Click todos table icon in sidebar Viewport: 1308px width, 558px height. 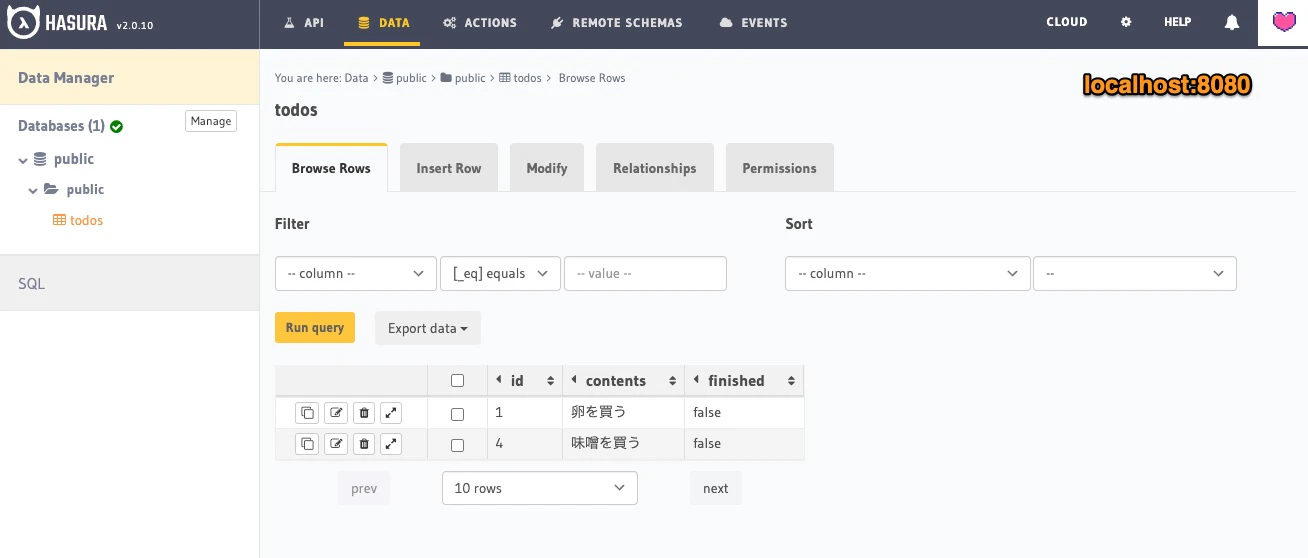click(x=59, y=220)
